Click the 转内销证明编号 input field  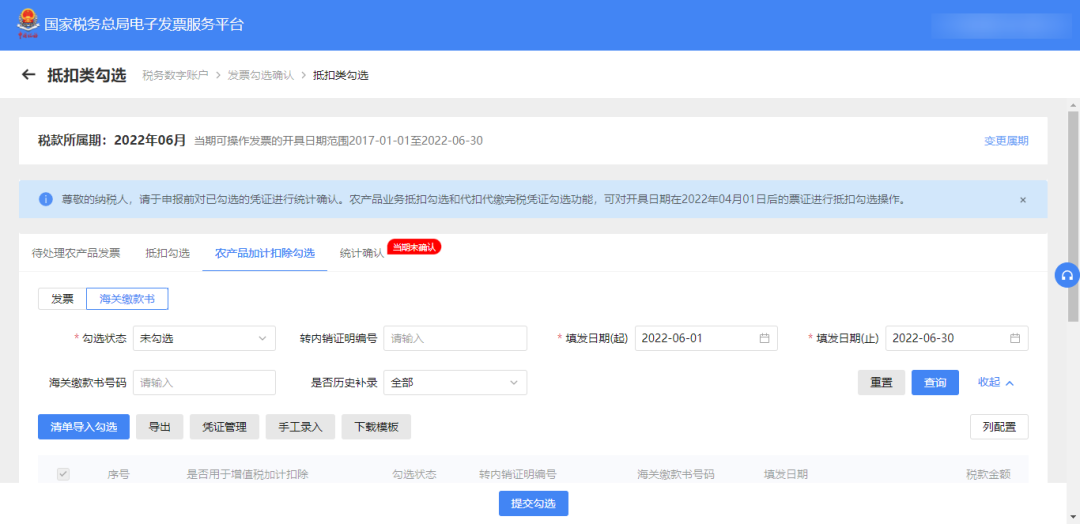(x=455, y=338)
